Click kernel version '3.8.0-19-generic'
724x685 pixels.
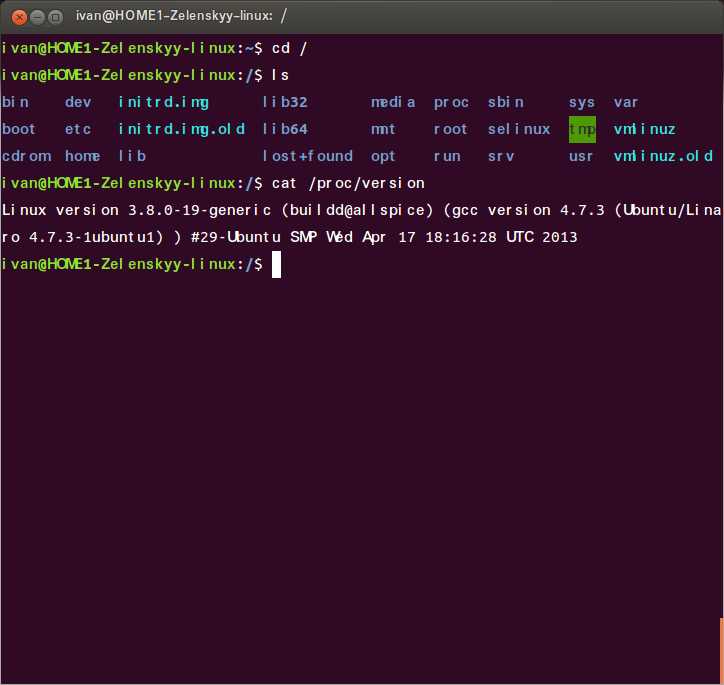199,210
